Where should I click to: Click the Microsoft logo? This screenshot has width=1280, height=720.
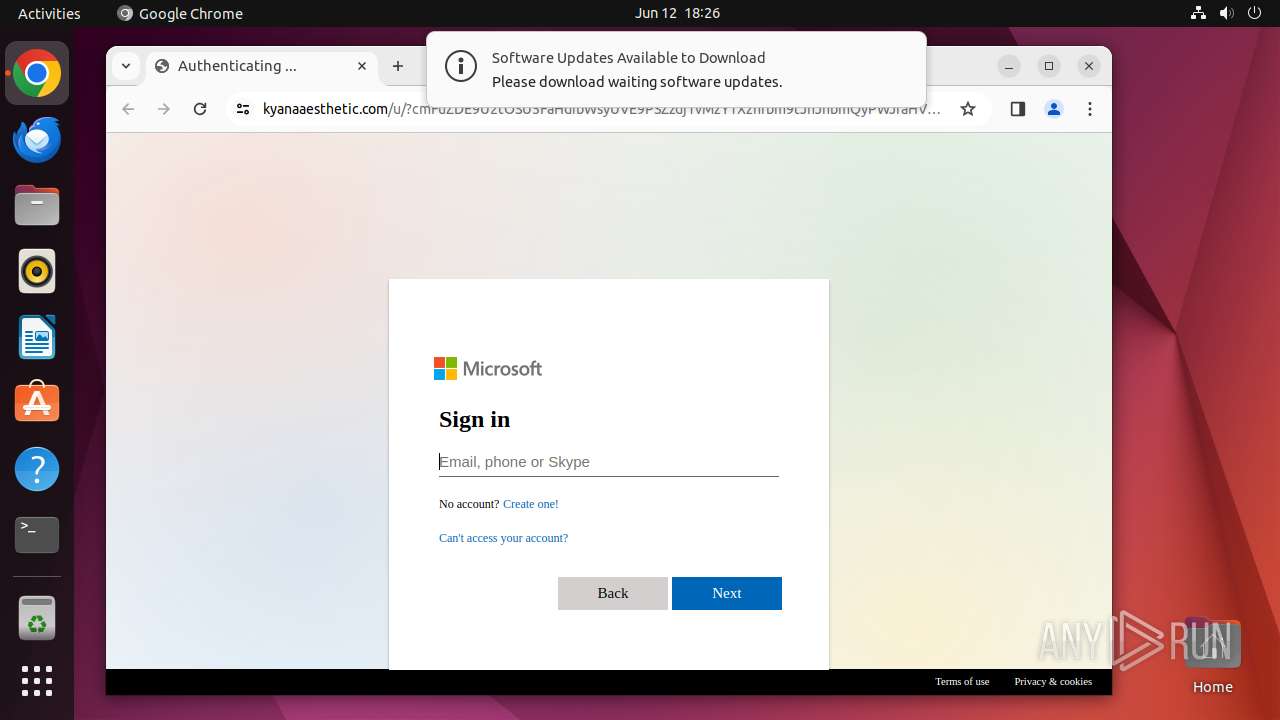click(x=488, y=369)
